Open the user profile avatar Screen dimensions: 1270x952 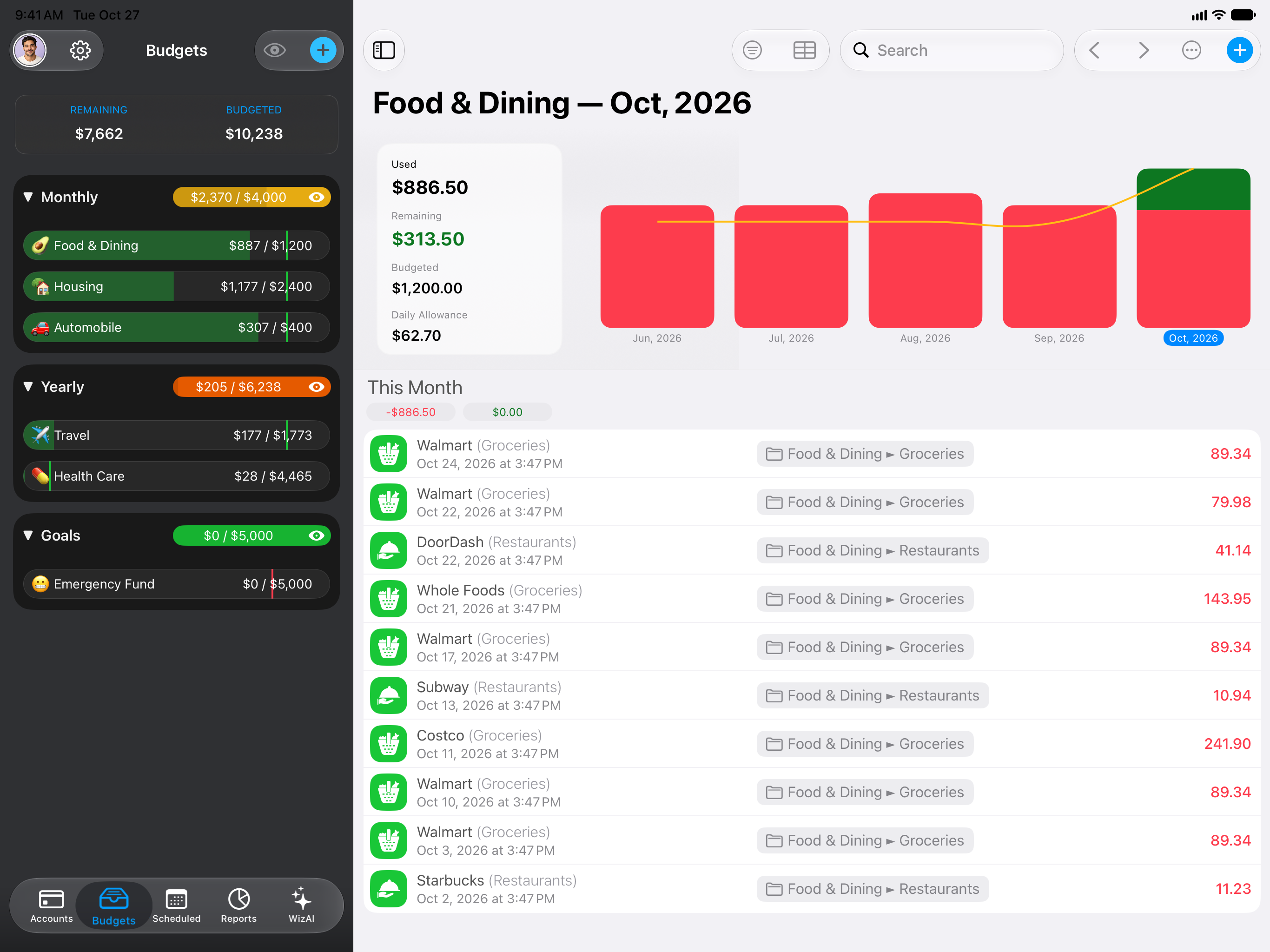click(x=30, y=51)
